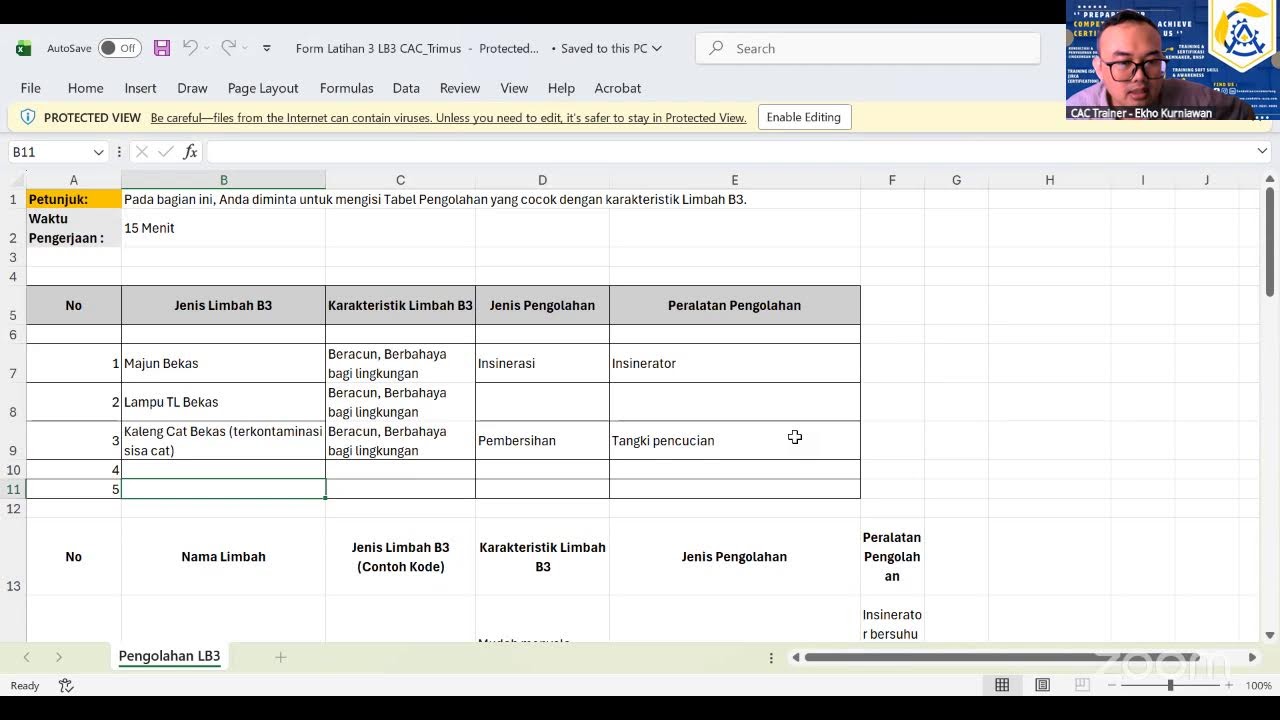Click the Redo arrow icon
Viewport: 1280px width, 720px height.
tap(229, 48)
